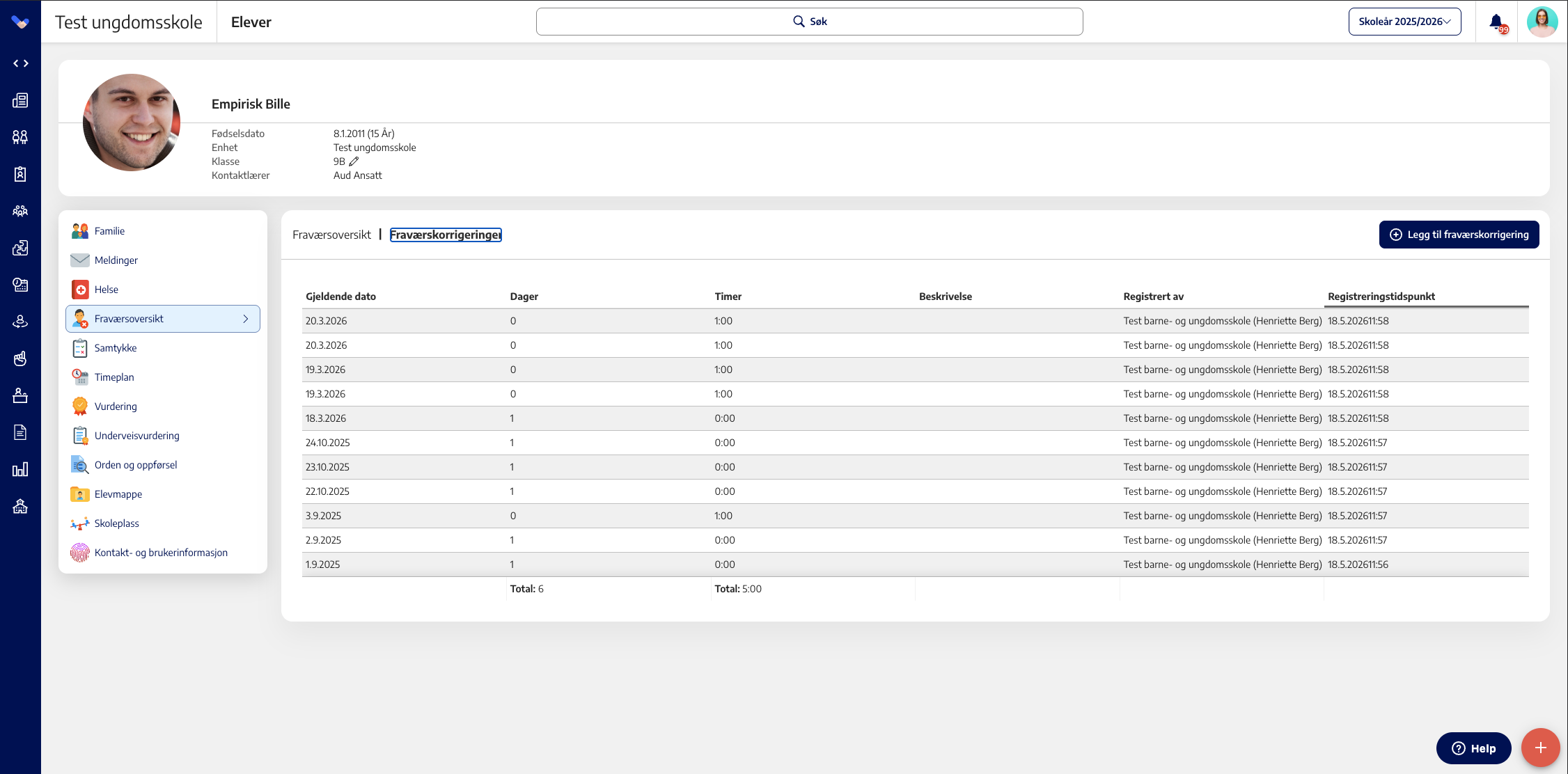
Task: Click Legg til fraværskorrigering button
Action: (1459, 235)
